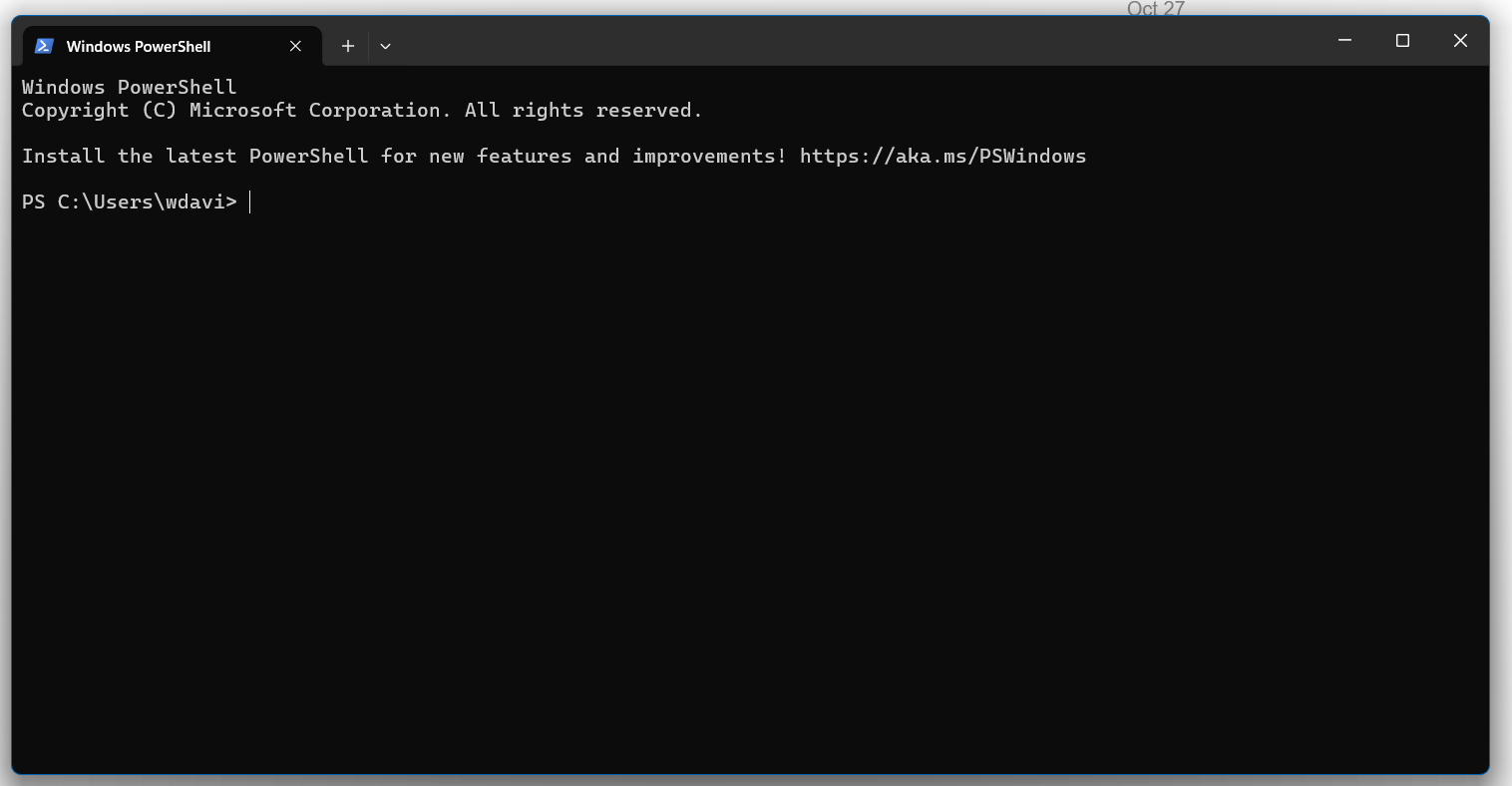Screen dimensions: 1512x786
Task: Maximize the terminal window
Action: tap(1402, 41)
